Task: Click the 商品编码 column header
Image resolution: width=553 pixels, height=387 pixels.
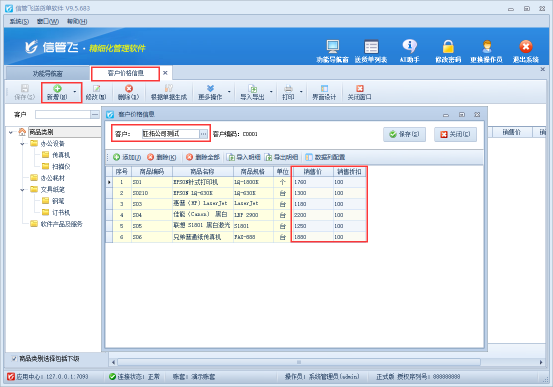Action: [152, 172]
